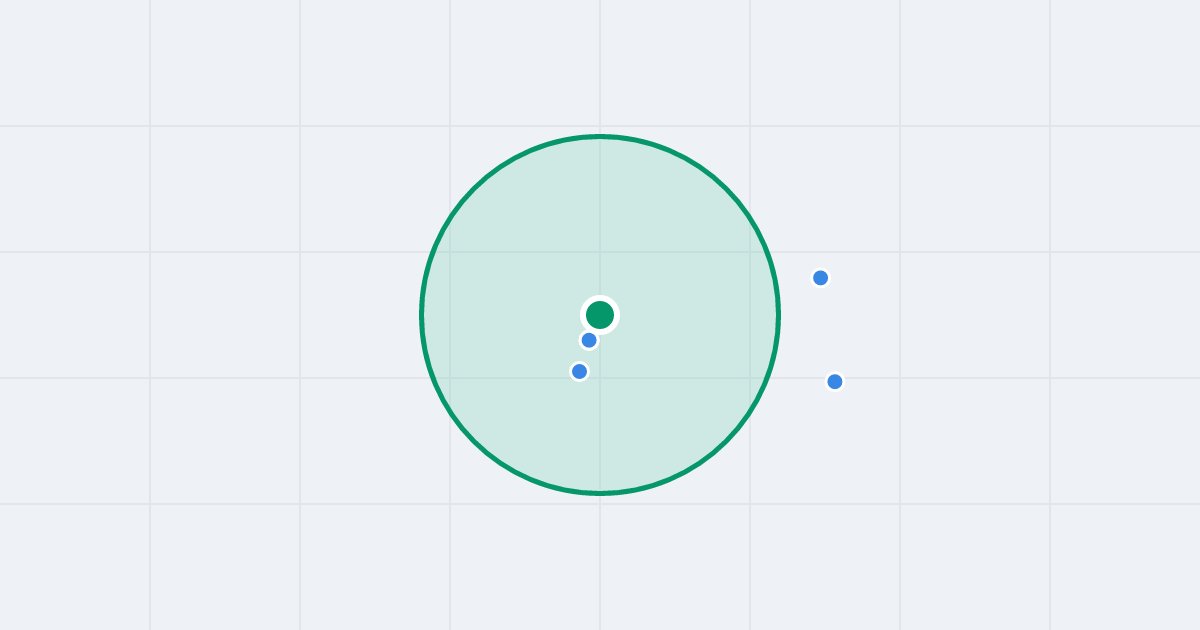The width and height of the screenshot is (1200, 630).
Task: Choose the lower of the two outside blue dots
Action: (835, 381)
